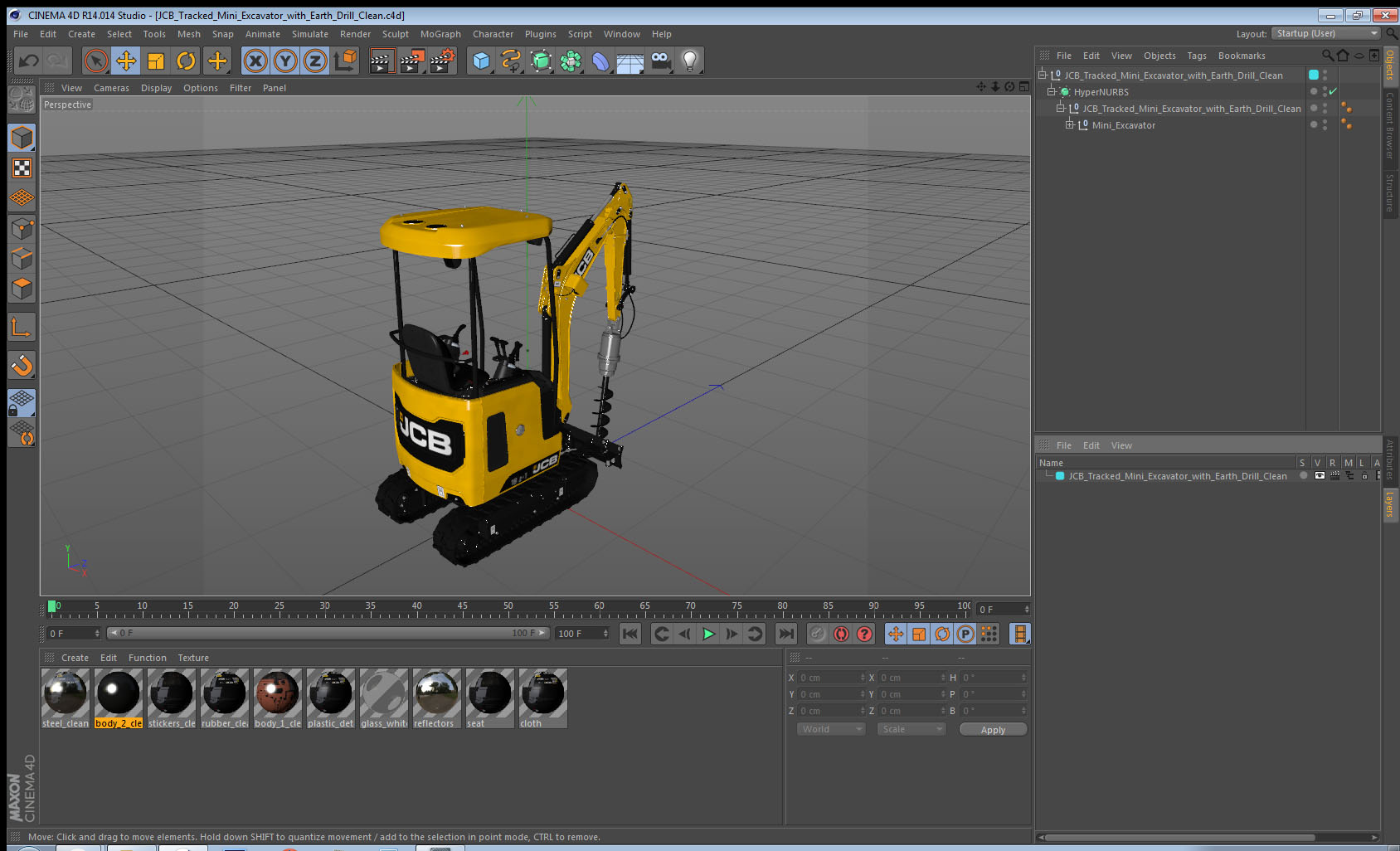
Task: Activate the Rotate tool in the top toolbar
Action: click(x=187, y=61)
